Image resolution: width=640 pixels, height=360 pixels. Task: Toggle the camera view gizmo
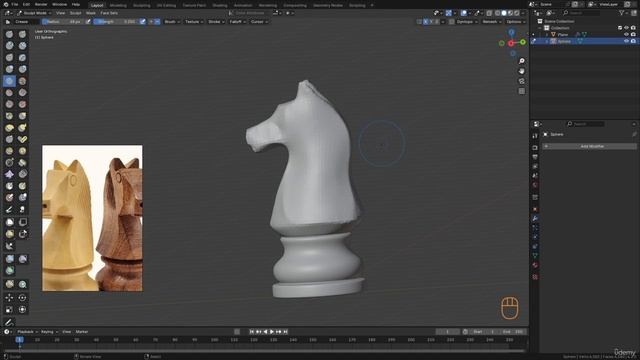click(x=522, y=81)
